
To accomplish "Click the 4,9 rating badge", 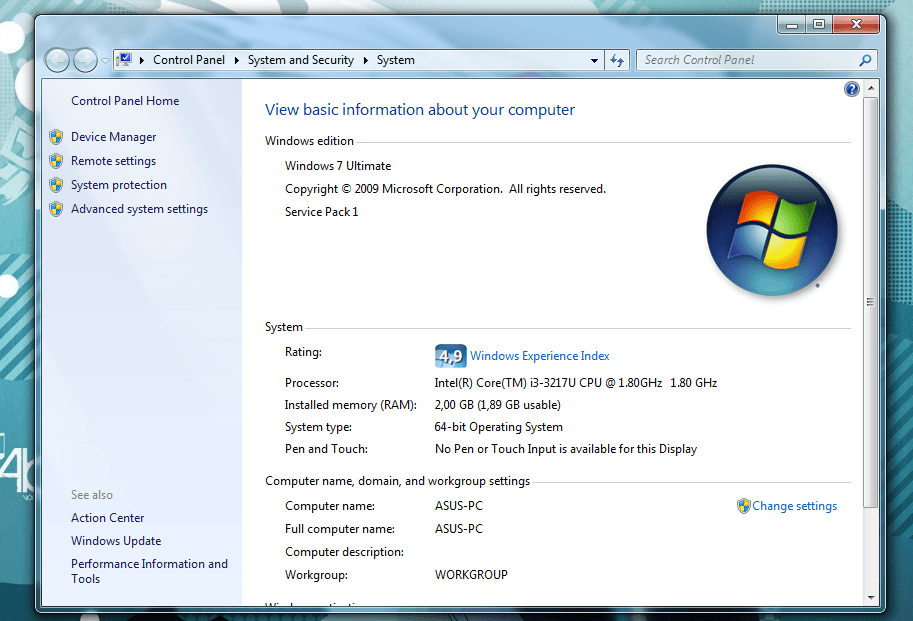I will pyautogui.click(x=450, y=356).
